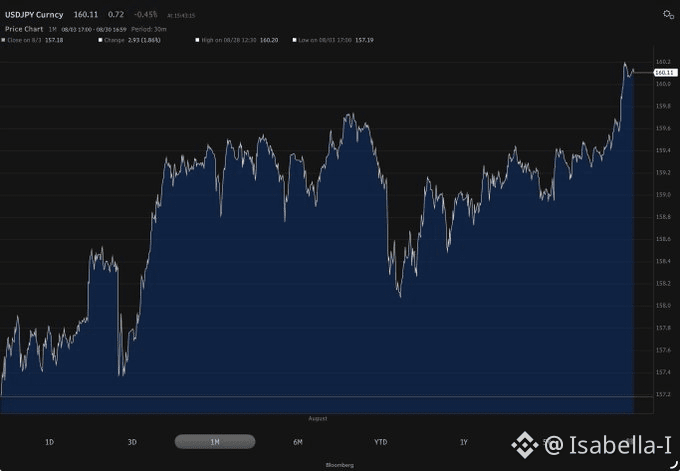Click the high value '160.20'
Viewport: 680px width, 471px height.
click(x=269, y=40)
